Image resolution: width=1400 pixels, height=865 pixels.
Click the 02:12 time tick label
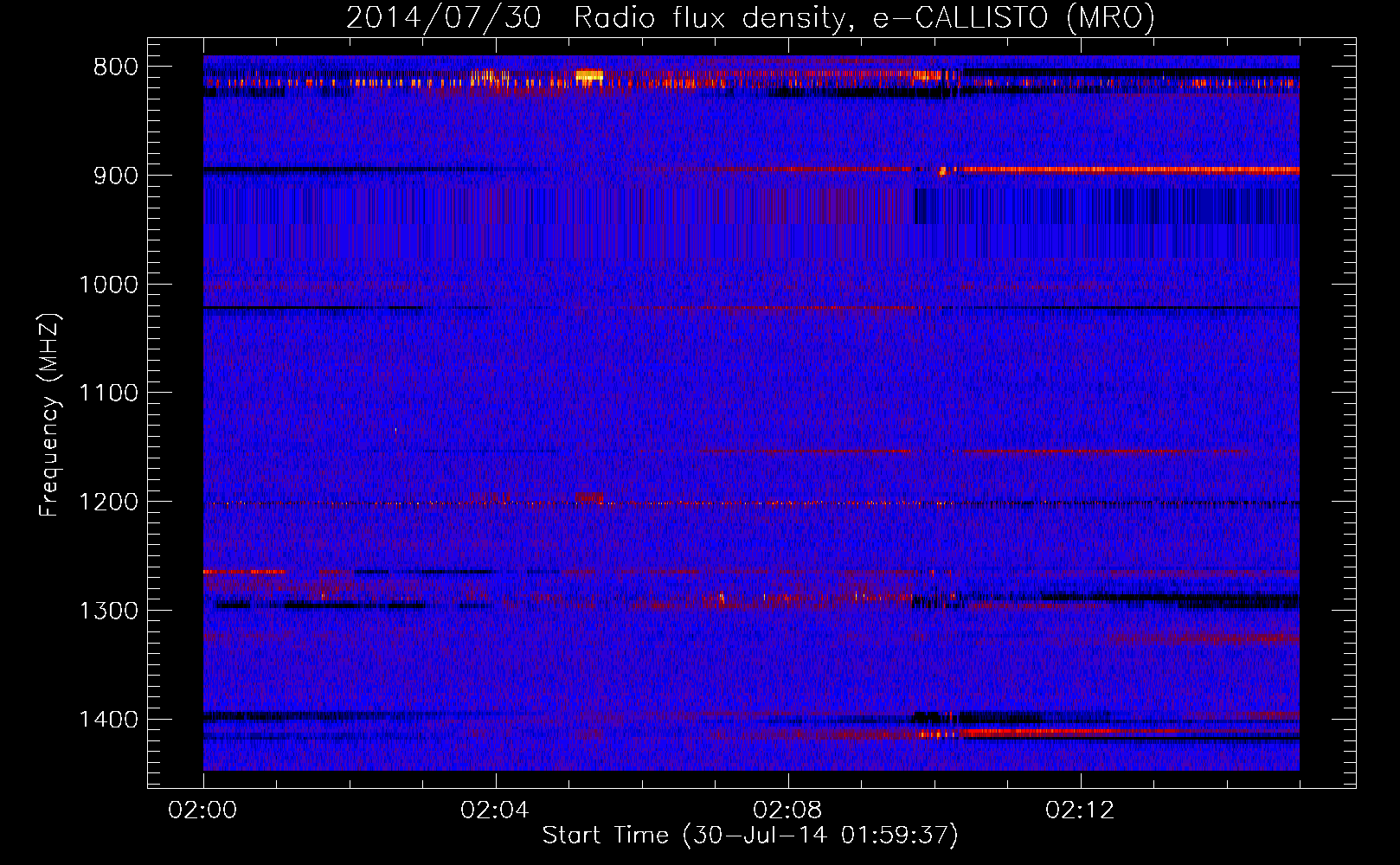(1080, 811)
